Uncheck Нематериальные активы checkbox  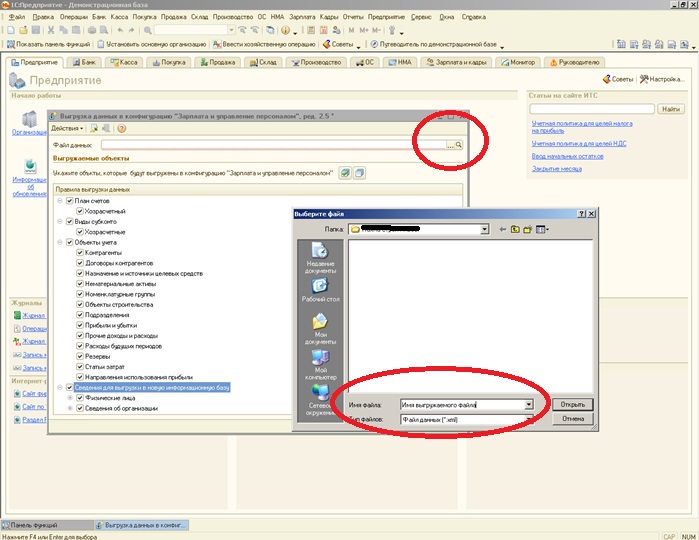tap(80, 284)
